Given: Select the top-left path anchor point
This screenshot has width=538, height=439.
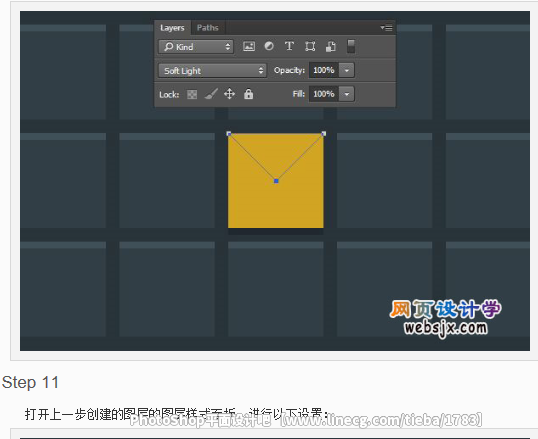Looking at the screenshot, I should pyautogui.click(x=229, y=134).
